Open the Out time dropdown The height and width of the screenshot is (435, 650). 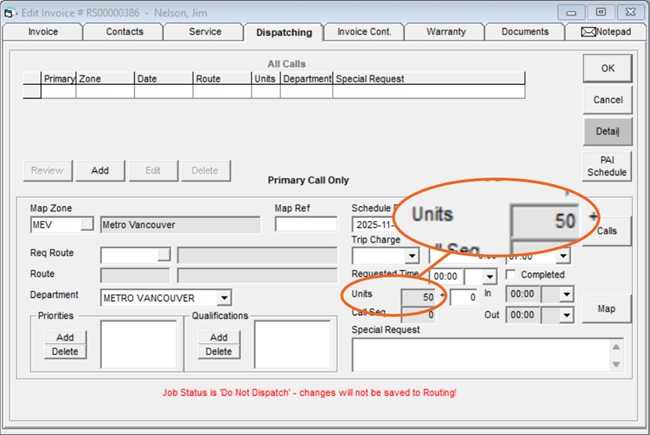pyautogui.click(x=566, y=316)
